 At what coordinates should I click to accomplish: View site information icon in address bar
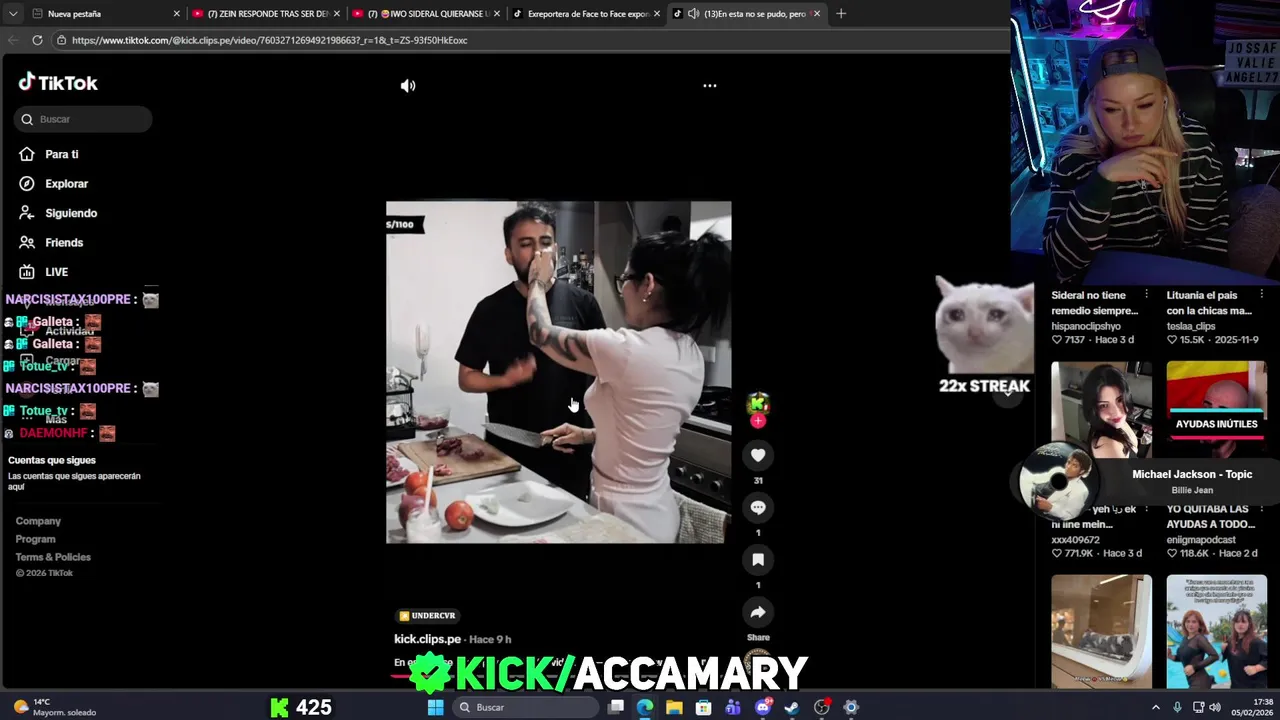(x=61, y=40)
